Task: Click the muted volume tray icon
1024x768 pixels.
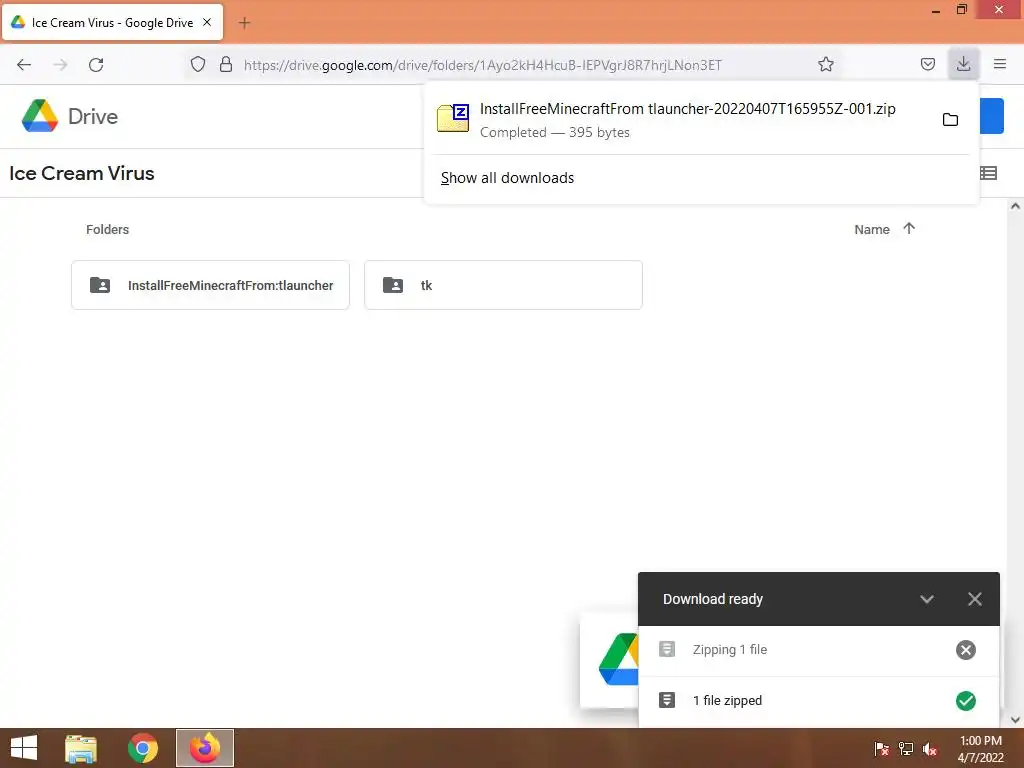Action: pyautogui.click(x=930, y=749)
